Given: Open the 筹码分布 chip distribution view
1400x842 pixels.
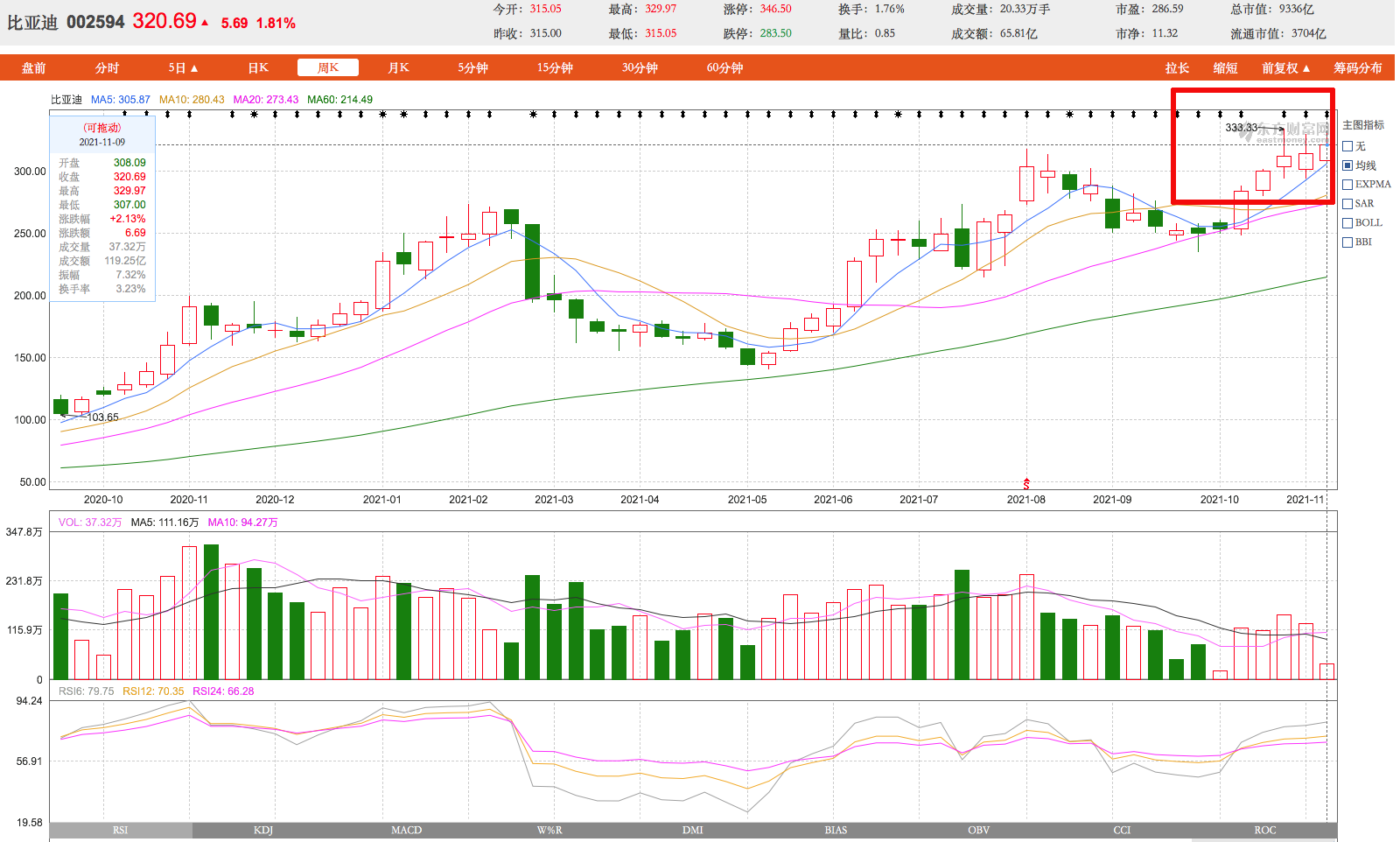Looking at the screenshot, I should [1358, 67].
